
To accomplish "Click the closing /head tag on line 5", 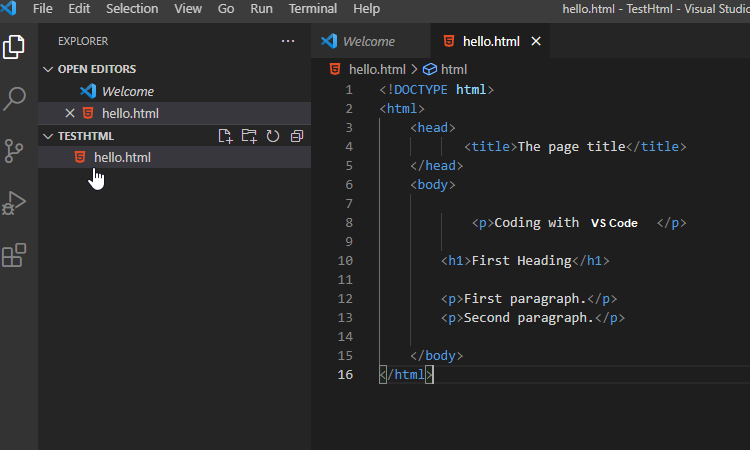I will pos(436,166).
